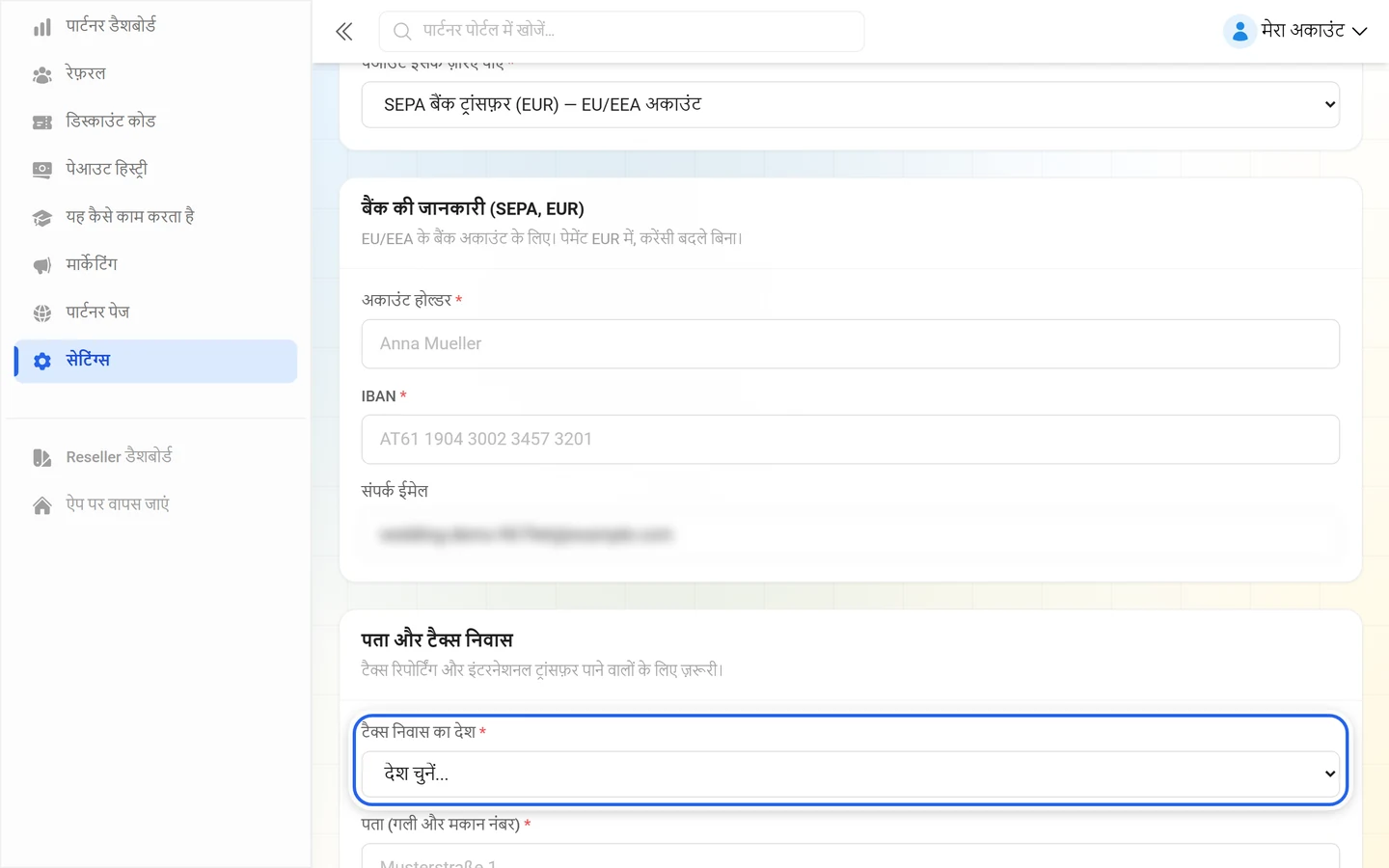
Task: Click the अकाउंट होल्डर name field
Action: [851, 343]
